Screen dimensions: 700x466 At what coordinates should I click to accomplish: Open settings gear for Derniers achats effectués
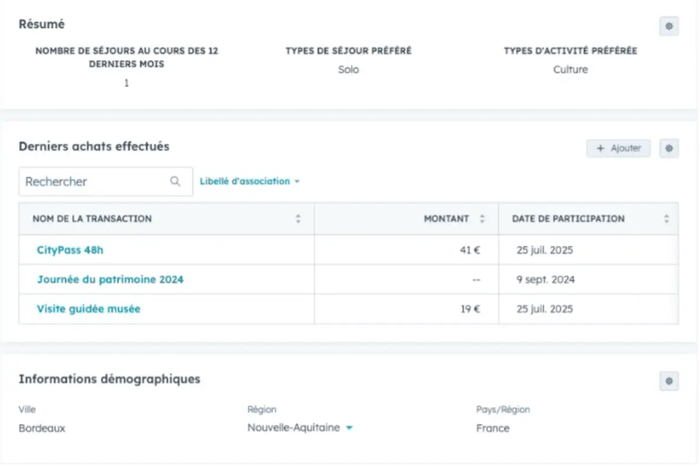point(669,148)
